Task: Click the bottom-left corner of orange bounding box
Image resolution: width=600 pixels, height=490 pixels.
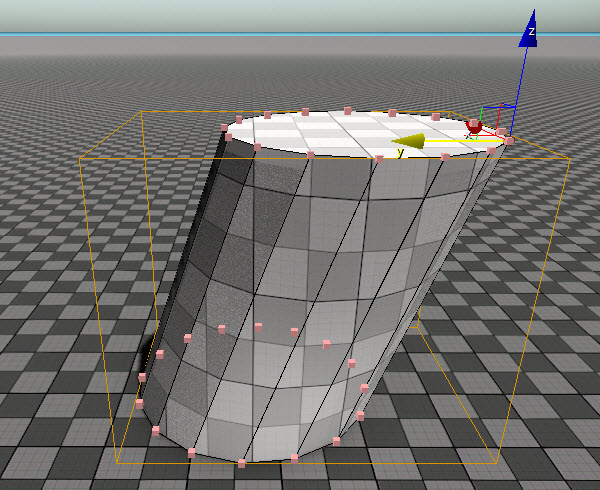Action: pyautogui.click(x=117, y=463)
